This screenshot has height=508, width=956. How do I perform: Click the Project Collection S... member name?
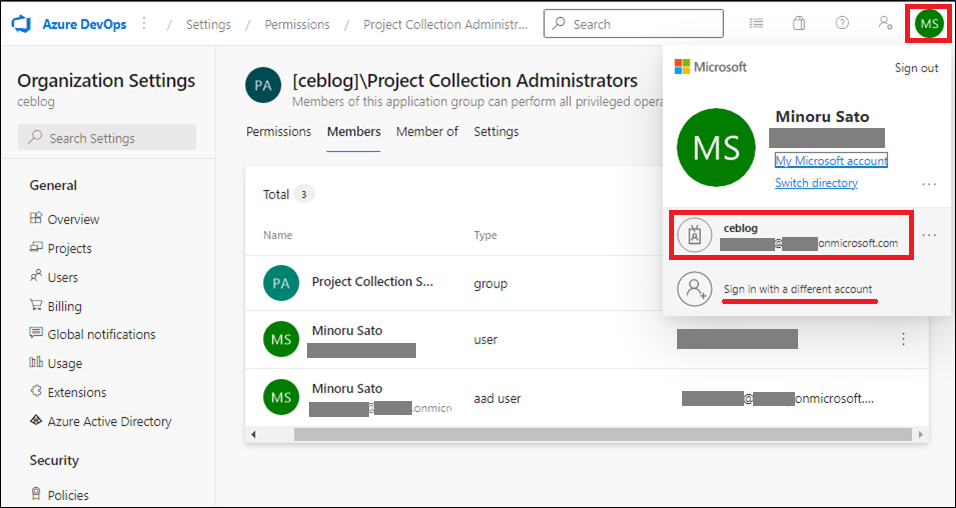[x=373, y=282]
